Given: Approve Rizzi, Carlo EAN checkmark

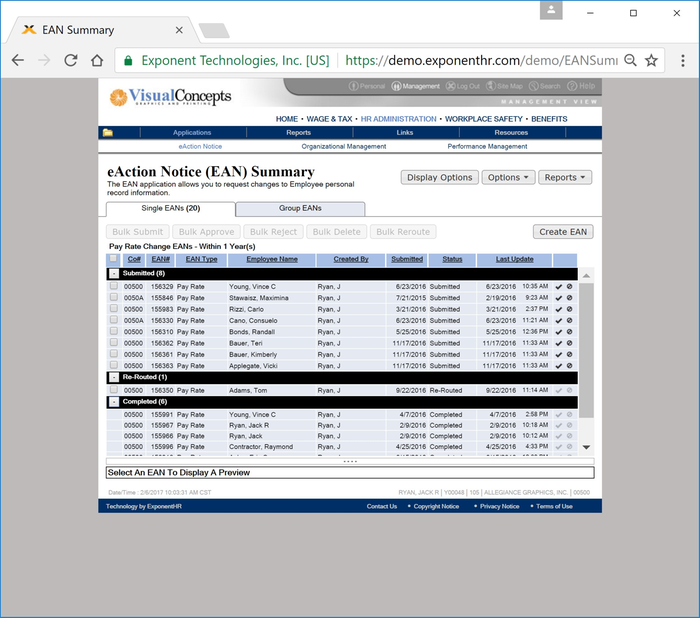Looking at the screenshot, I should [558, 309].
